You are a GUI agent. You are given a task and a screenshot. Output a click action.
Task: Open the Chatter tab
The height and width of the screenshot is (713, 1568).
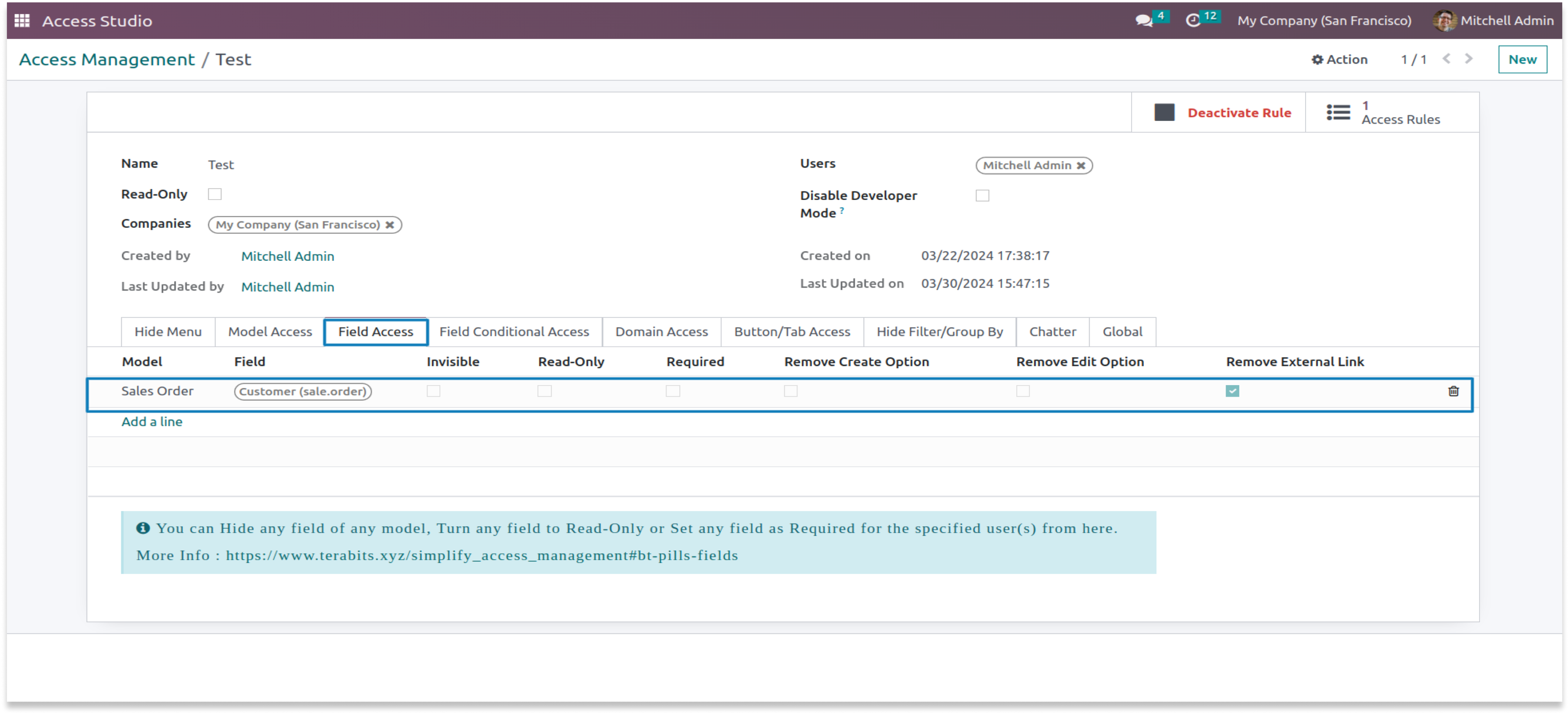click(x=1052, y=332)
